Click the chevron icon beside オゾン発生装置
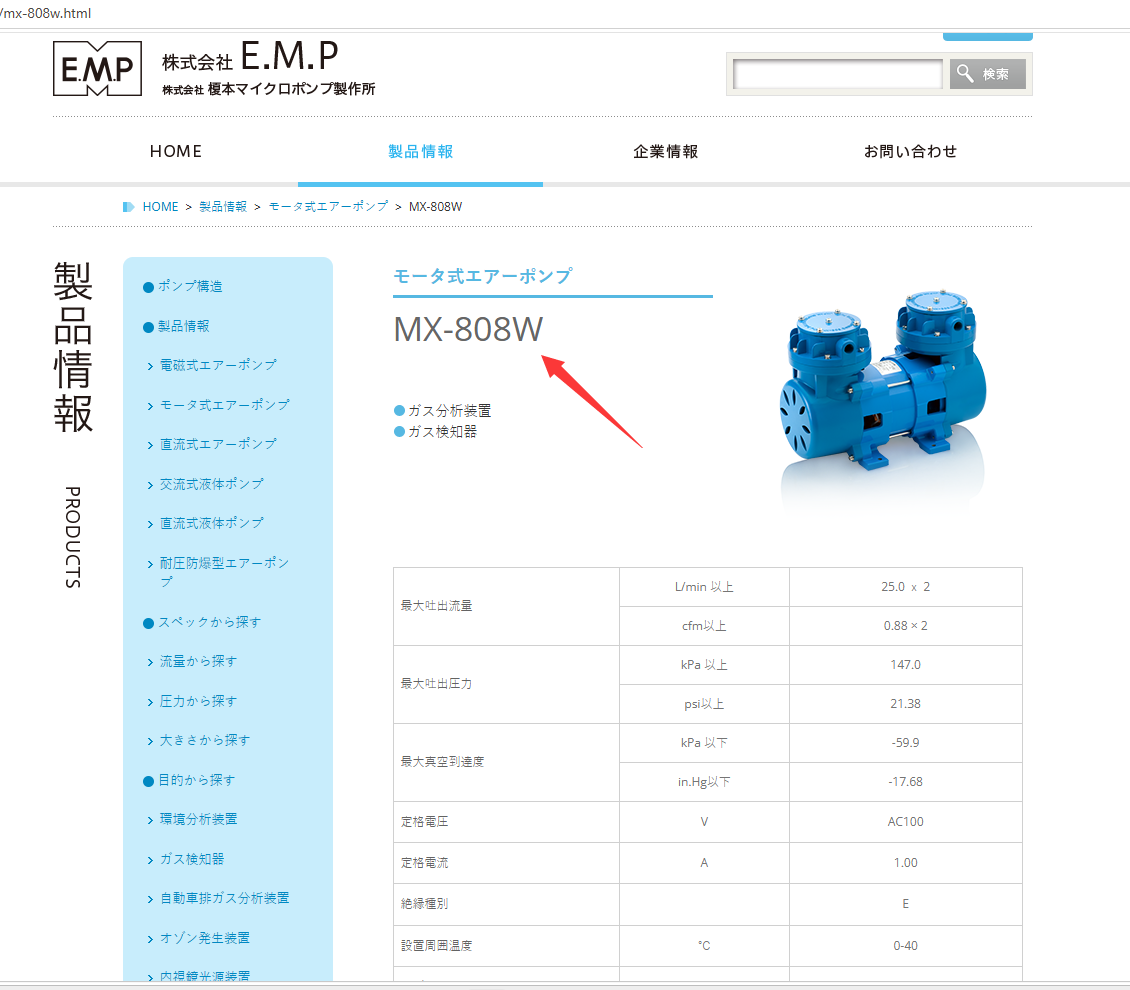Image resolution: width=1130 pixels, height=990 pixels. coord(152,938)
